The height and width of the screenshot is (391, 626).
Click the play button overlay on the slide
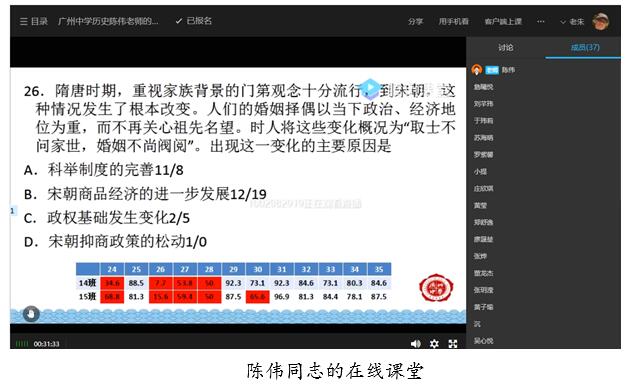tap(370, 88)
